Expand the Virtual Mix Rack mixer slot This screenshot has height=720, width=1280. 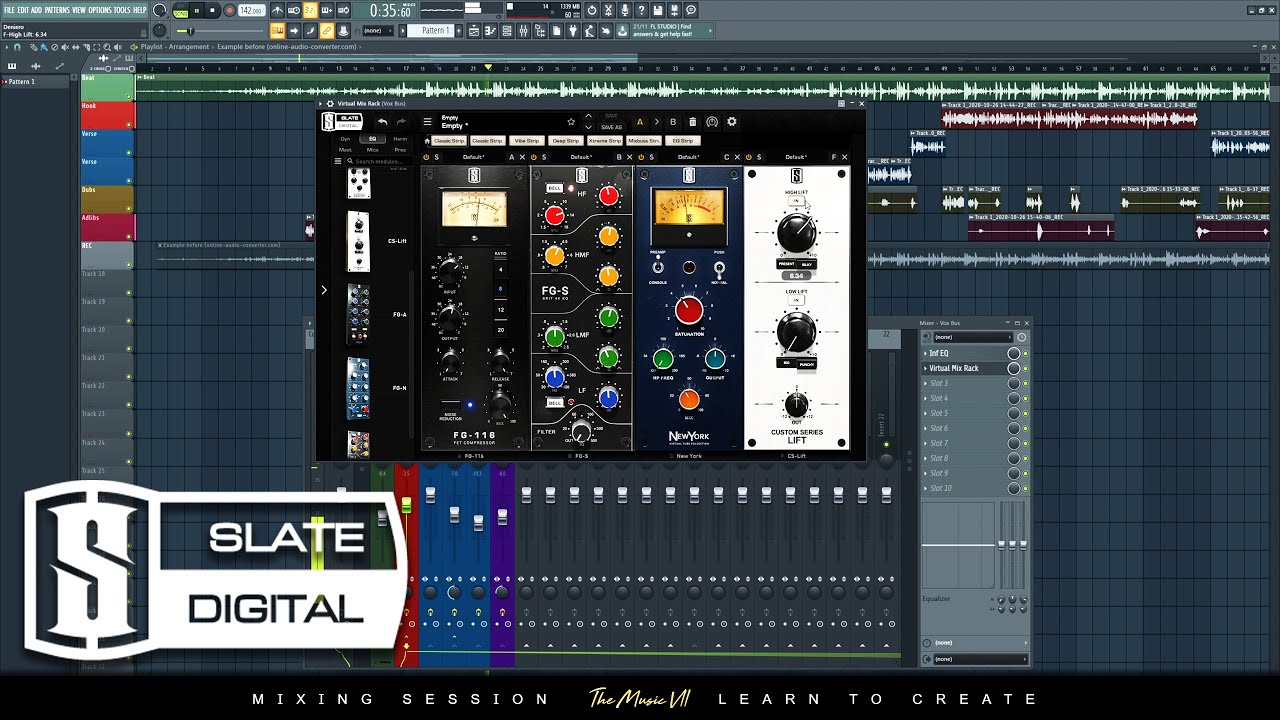coord(925,368)
